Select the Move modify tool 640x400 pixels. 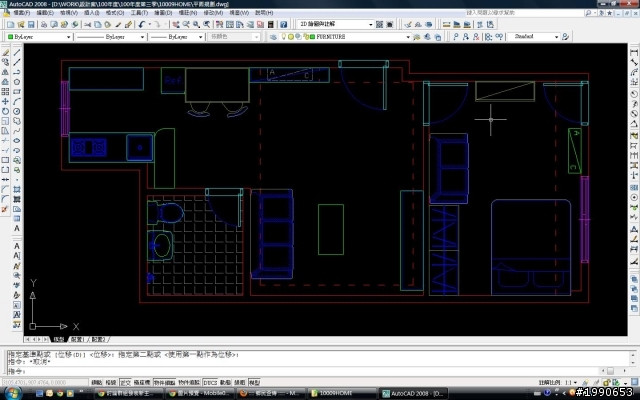click(x=5, y=101)
